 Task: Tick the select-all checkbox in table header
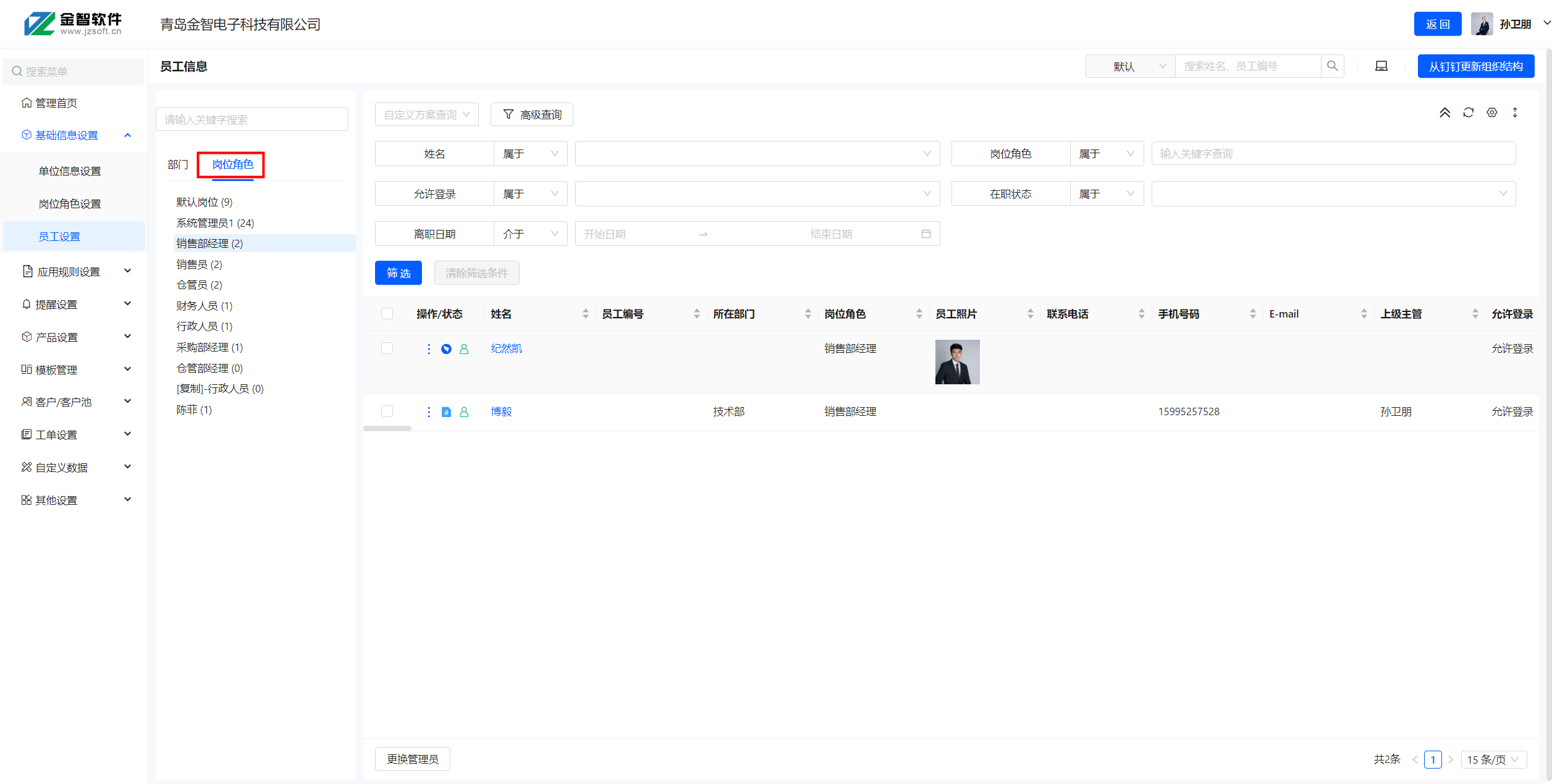[387, 314]
